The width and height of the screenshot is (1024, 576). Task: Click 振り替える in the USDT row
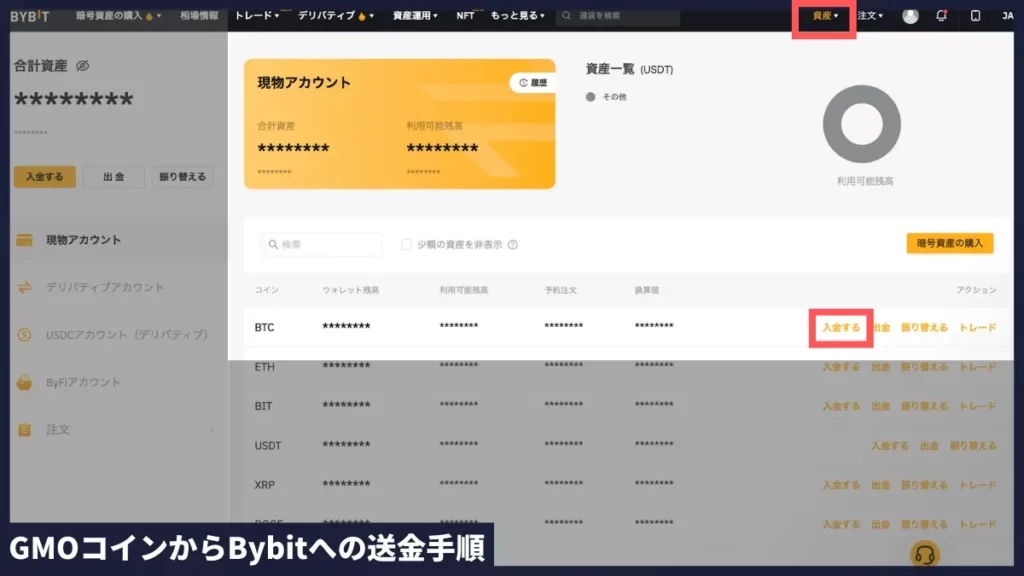[973, 446]
